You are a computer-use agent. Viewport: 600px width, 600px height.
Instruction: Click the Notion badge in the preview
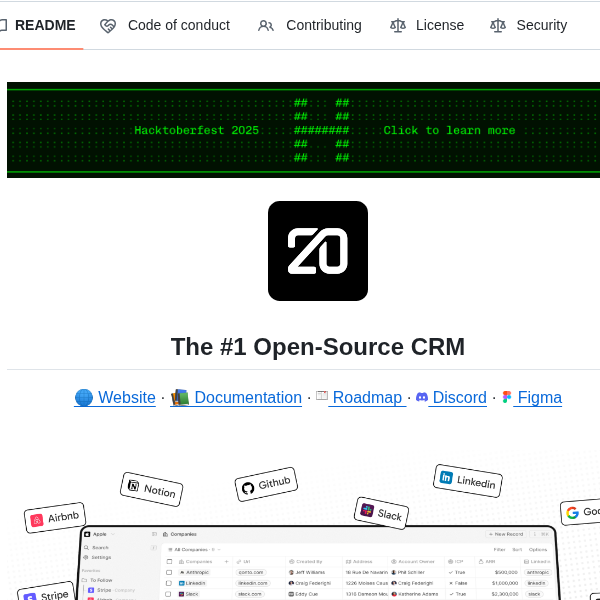click(151, 489)
